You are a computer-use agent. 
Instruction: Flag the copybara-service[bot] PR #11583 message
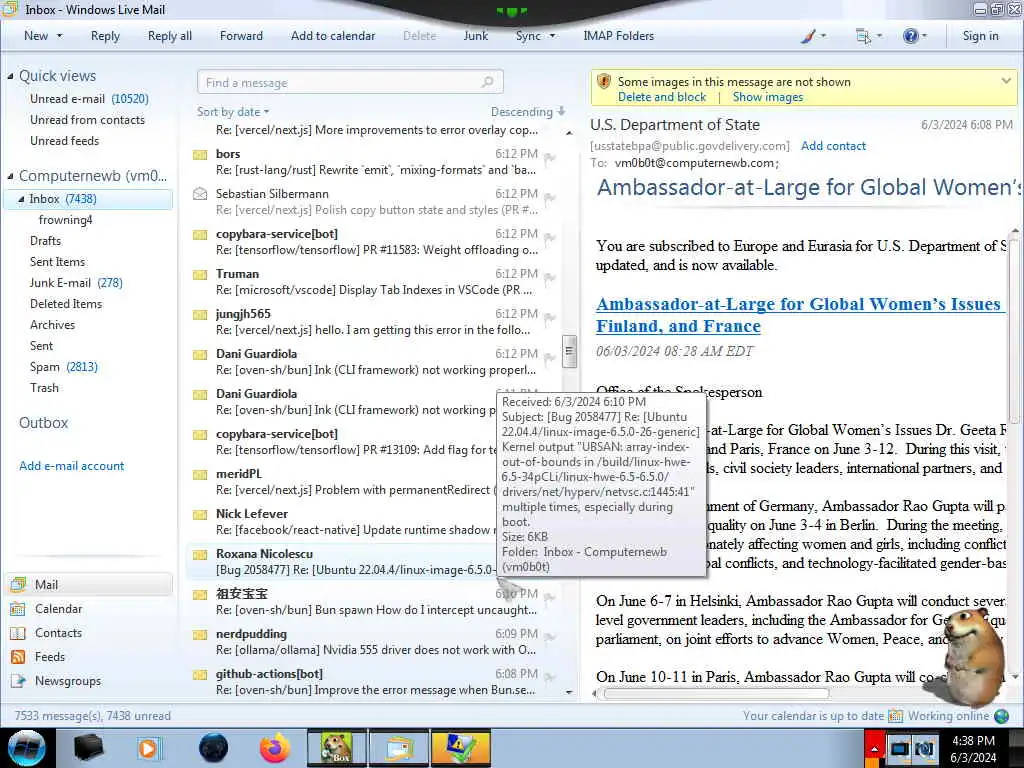[x=551, y=237]
